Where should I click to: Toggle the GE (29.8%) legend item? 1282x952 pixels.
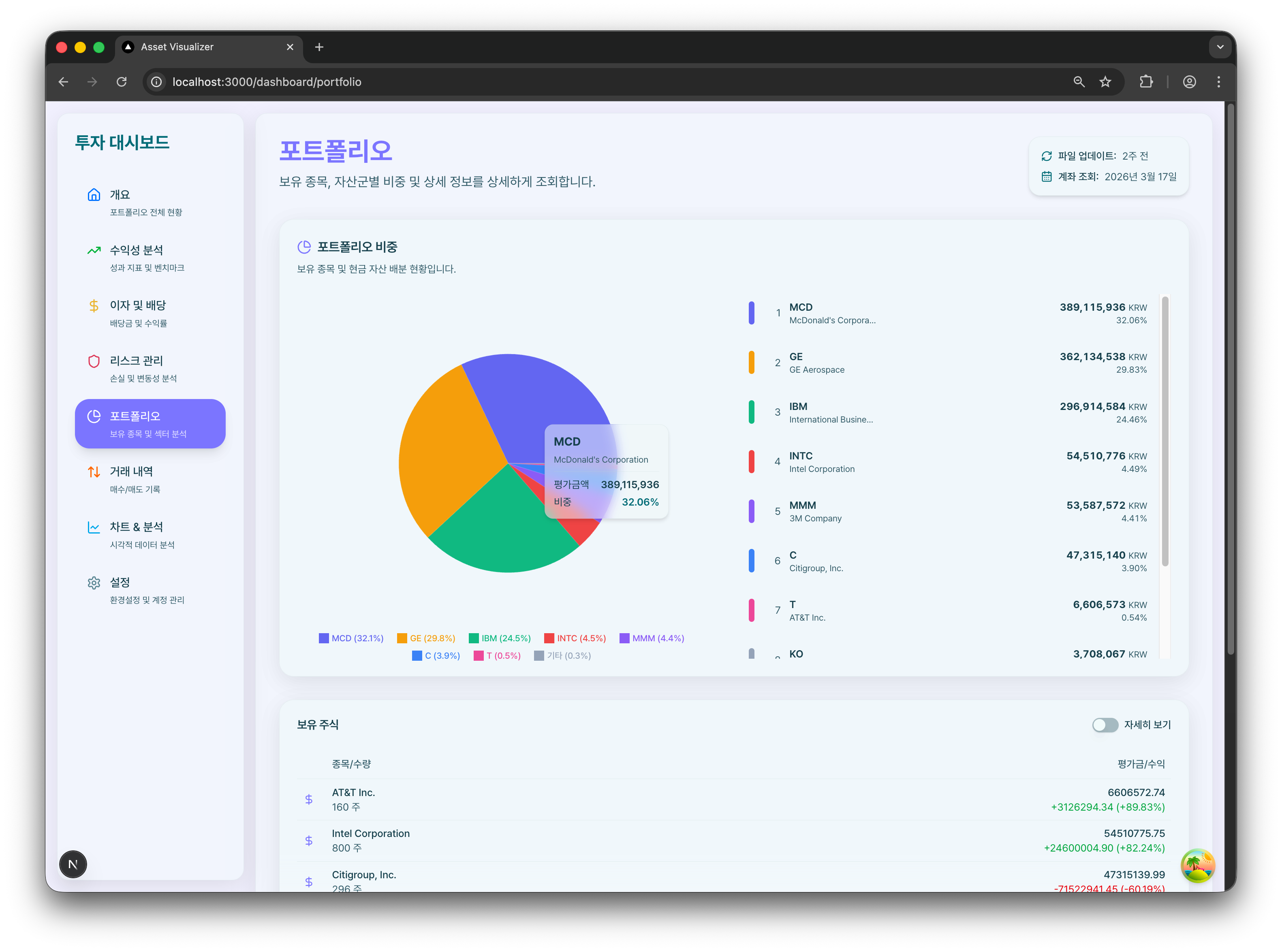[426, 638]
